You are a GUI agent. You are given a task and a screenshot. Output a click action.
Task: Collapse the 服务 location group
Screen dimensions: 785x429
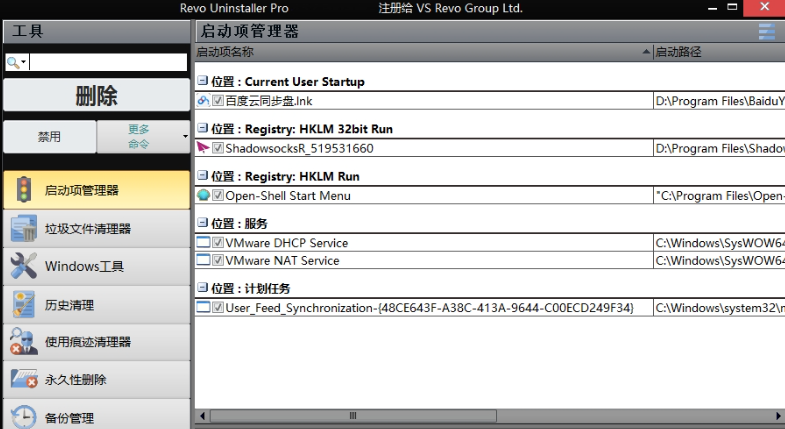[x=202, y=222]
